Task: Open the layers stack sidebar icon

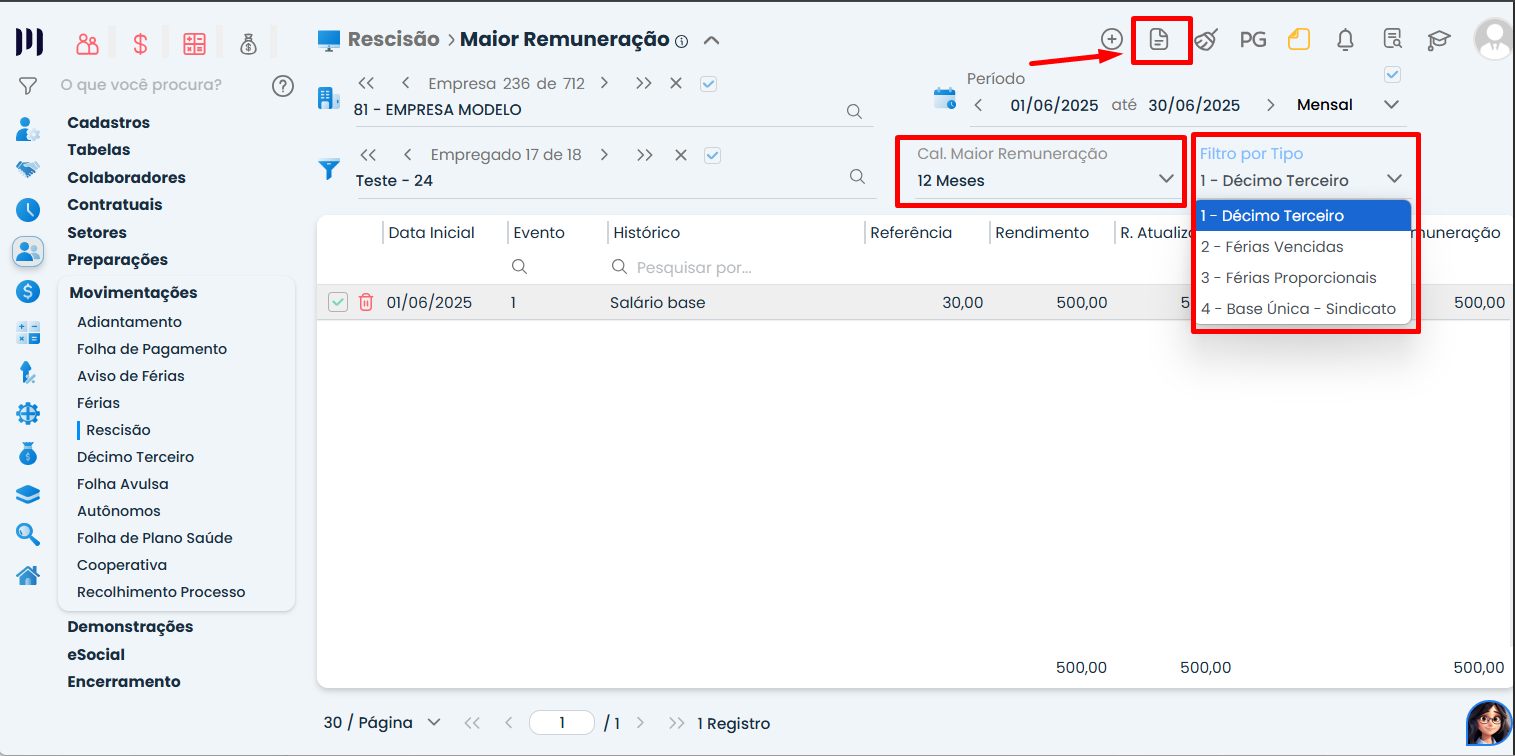Action: tap(28, 495)
